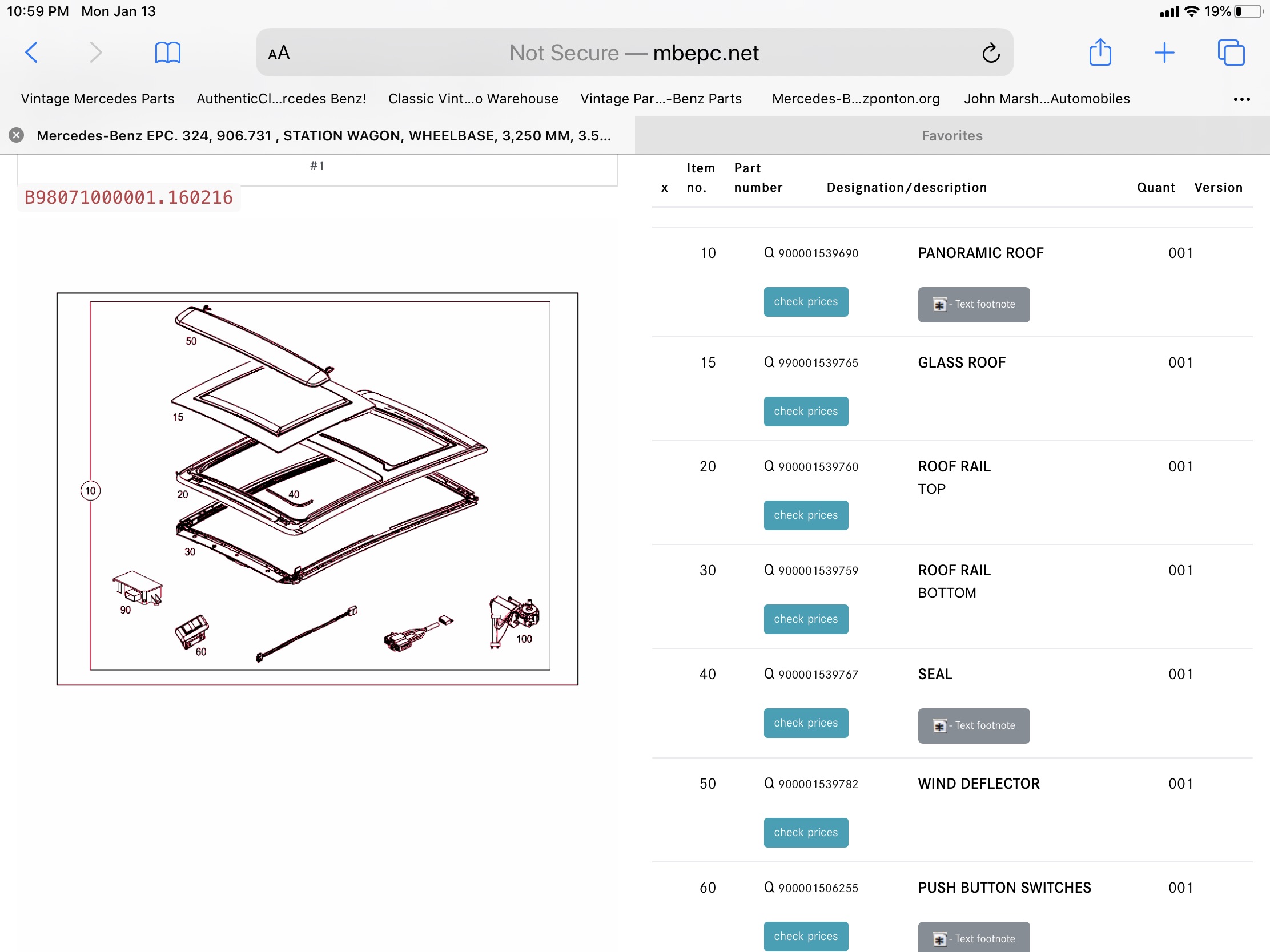
Task: Tap the Wi-Fi status icon
Action: click(1192, 11)
